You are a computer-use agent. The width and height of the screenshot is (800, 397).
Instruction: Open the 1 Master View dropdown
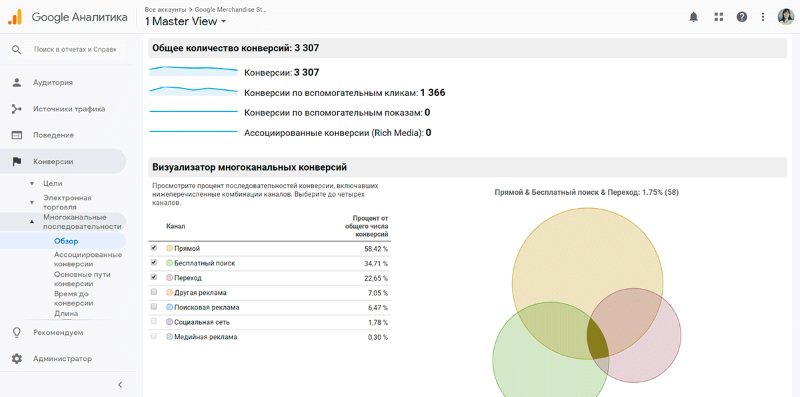point(185,21)
